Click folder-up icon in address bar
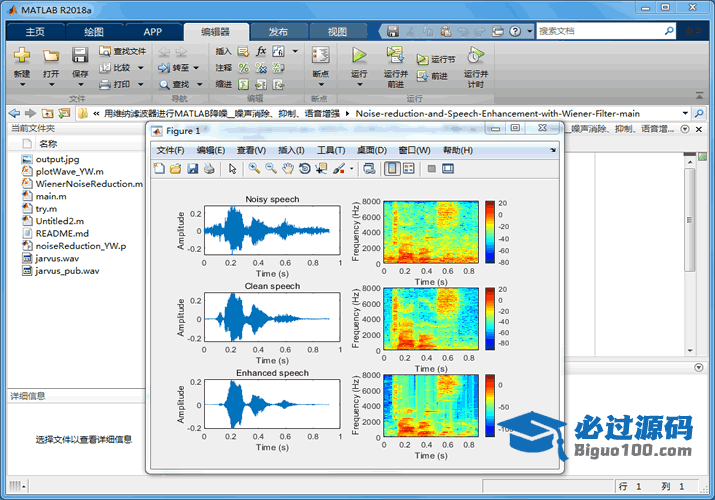The width and height of the screenshot is (715, 500). pos(47,113)
